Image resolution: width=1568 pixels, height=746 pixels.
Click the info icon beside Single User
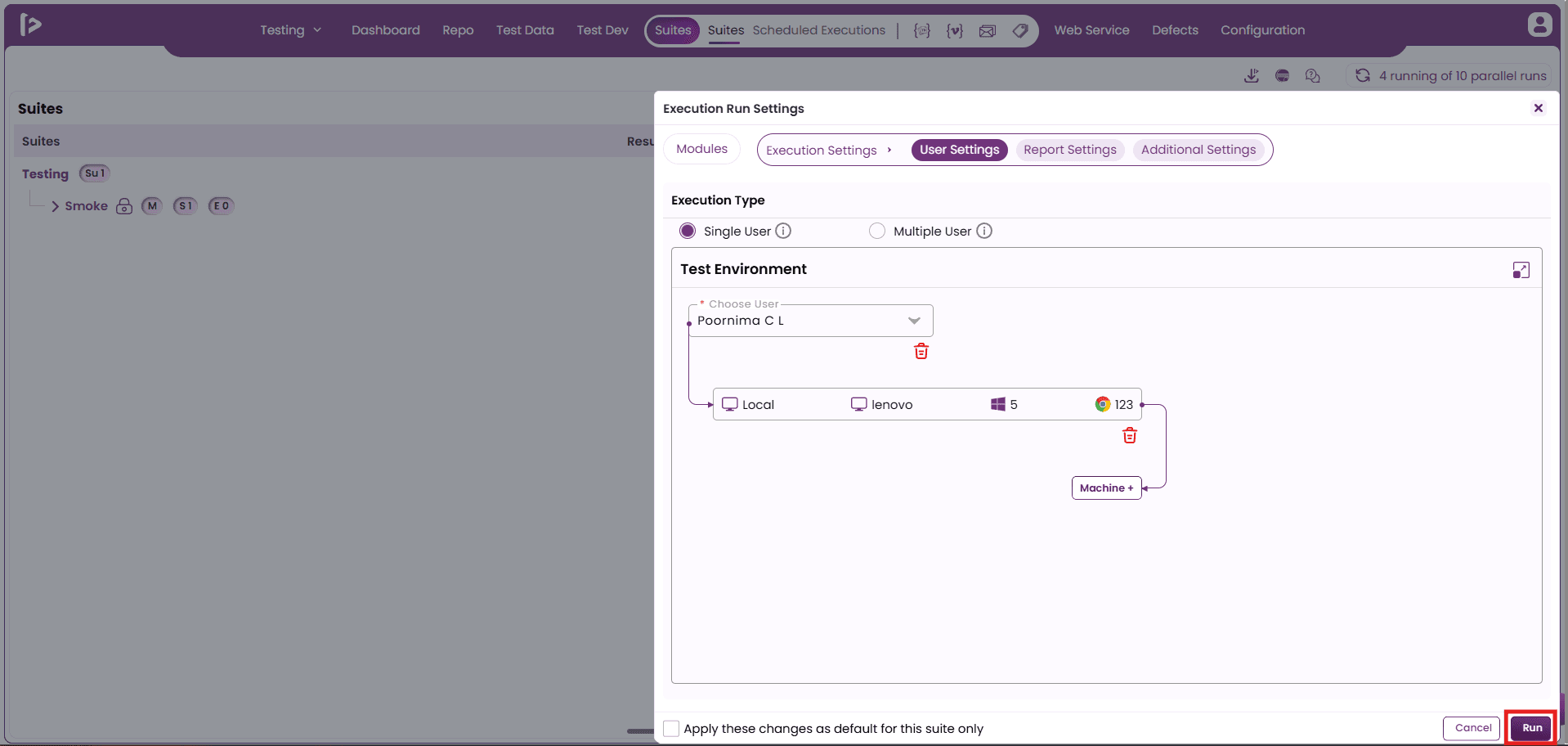pyautogui.click(x=783, y=231)
